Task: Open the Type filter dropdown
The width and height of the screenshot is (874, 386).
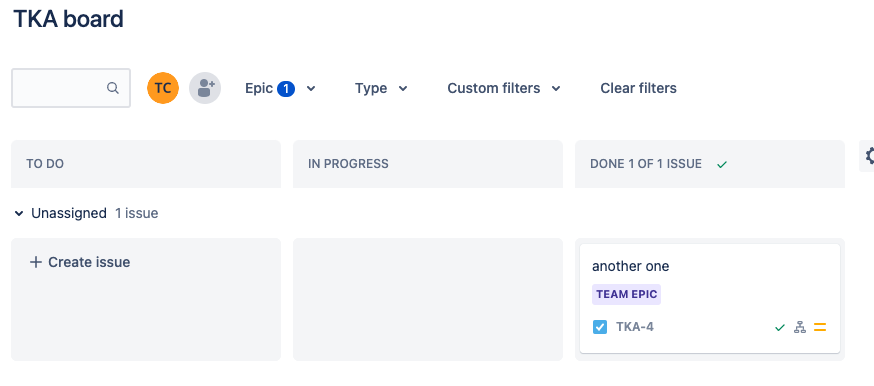Action: click(381, 88)
